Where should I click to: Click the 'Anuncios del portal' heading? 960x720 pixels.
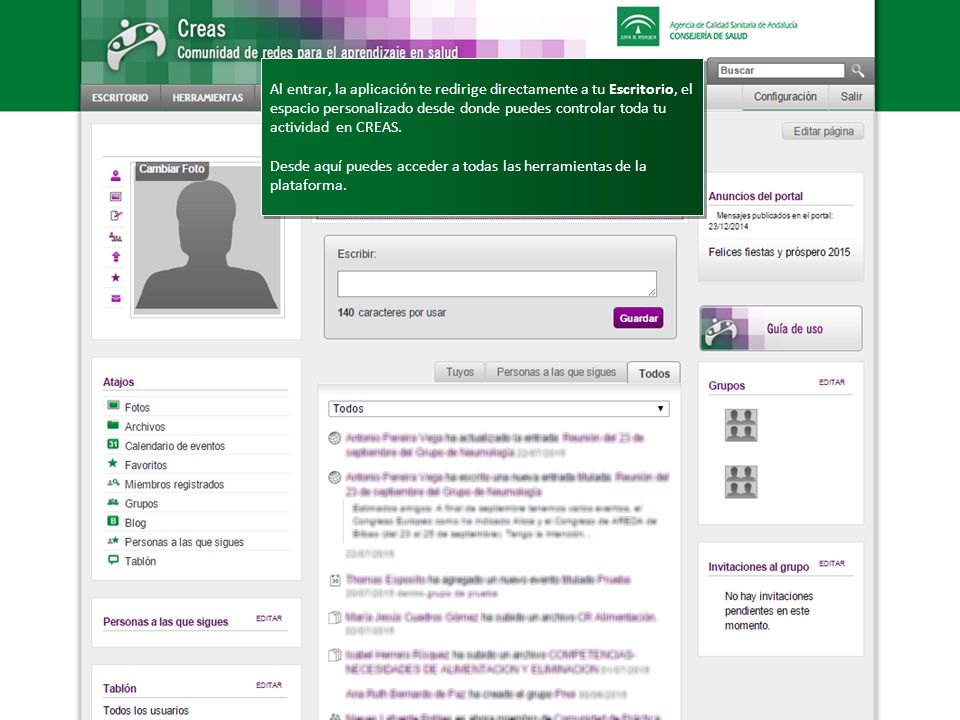click(x=756, y=196)
